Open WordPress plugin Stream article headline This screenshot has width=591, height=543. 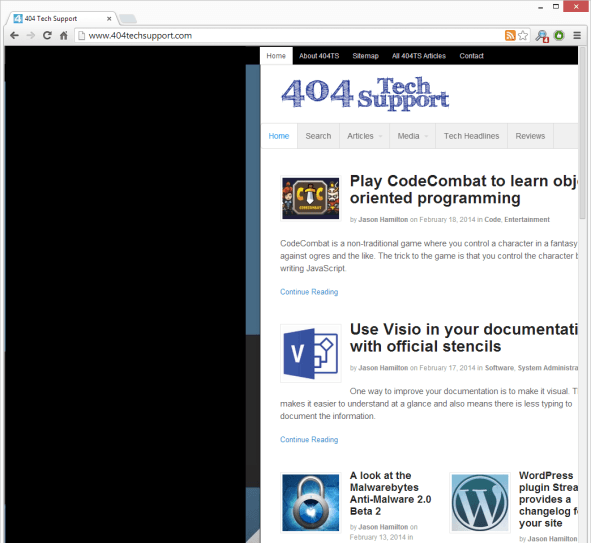548,499
